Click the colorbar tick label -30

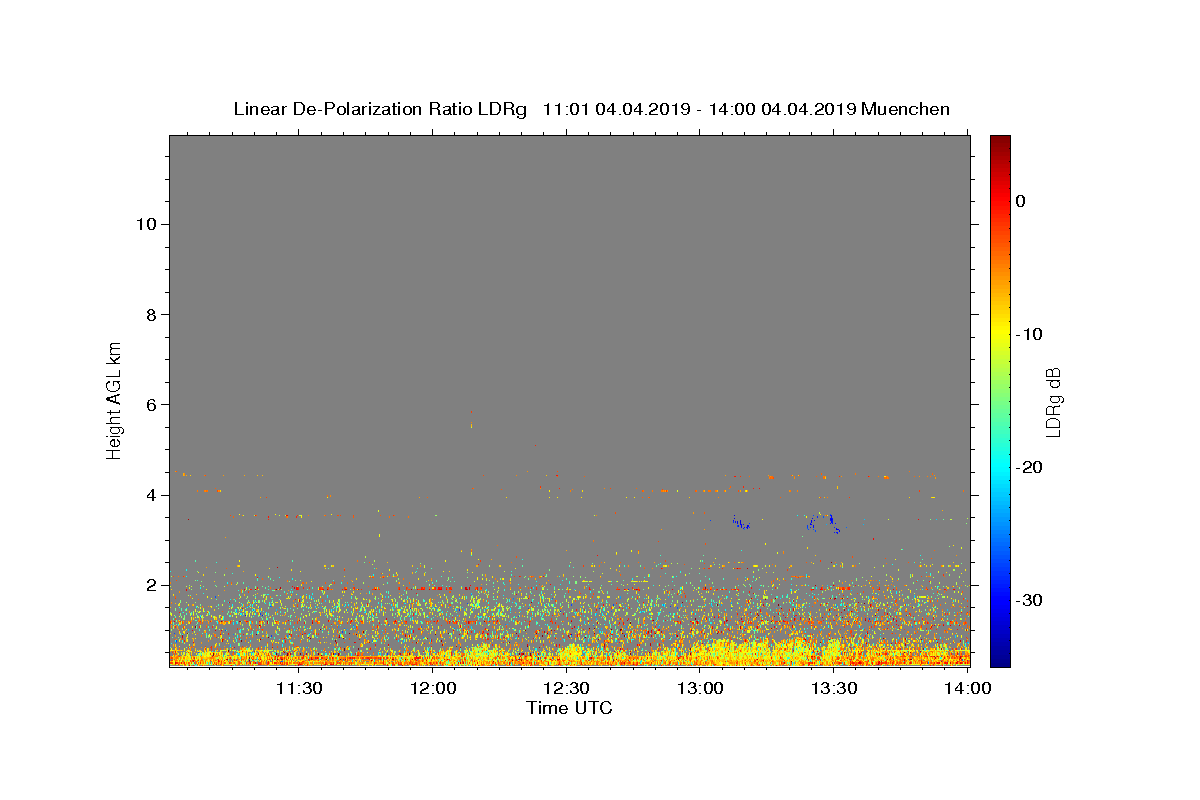point(1030,600)
